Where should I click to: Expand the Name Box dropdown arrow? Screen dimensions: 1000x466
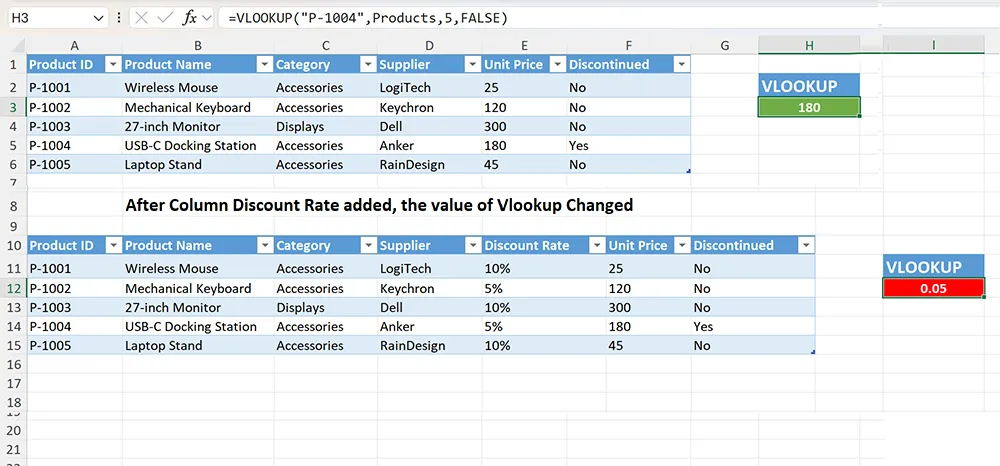point(97,18)
